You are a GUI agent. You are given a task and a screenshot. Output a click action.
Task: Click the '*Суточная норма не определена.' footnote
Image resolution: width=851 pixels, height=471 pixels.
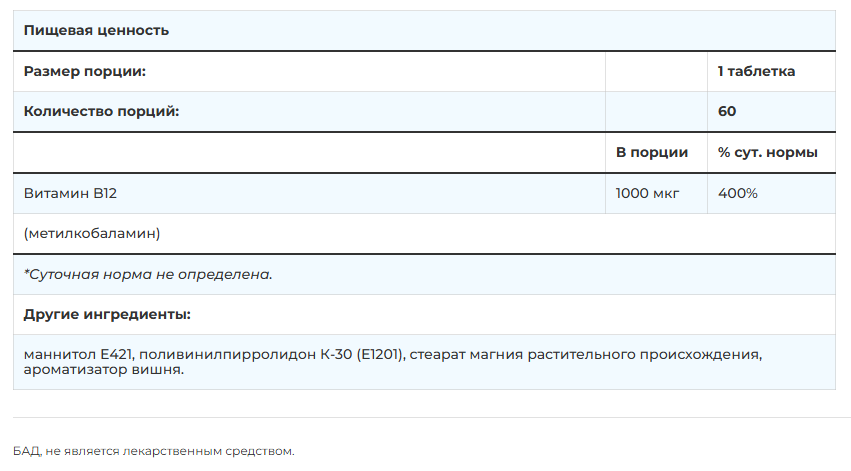coord(148,275)
